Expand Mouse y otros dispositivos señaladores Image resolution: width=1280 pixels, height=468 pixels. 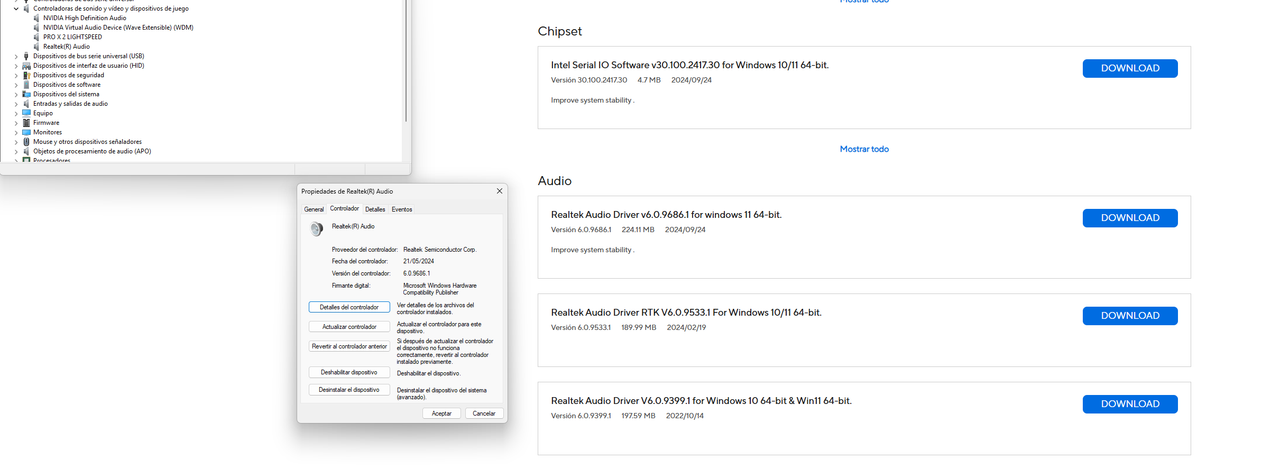pos(16,142)
